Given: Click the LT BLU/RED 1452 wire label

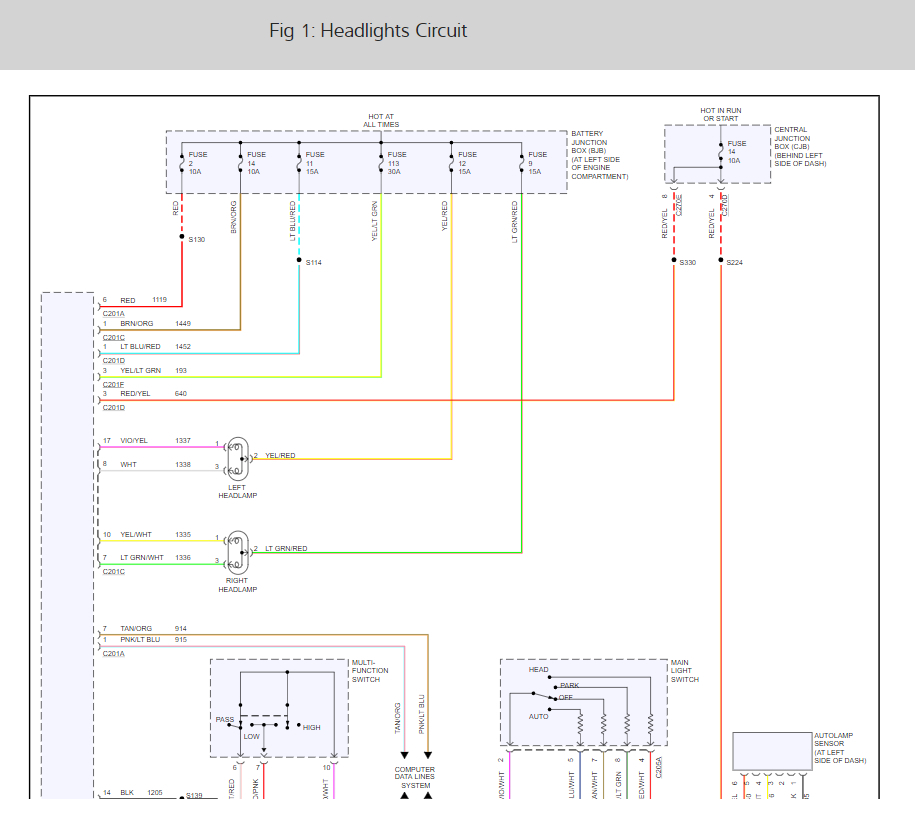Looking at the screenshot, I should coord(155,347).
